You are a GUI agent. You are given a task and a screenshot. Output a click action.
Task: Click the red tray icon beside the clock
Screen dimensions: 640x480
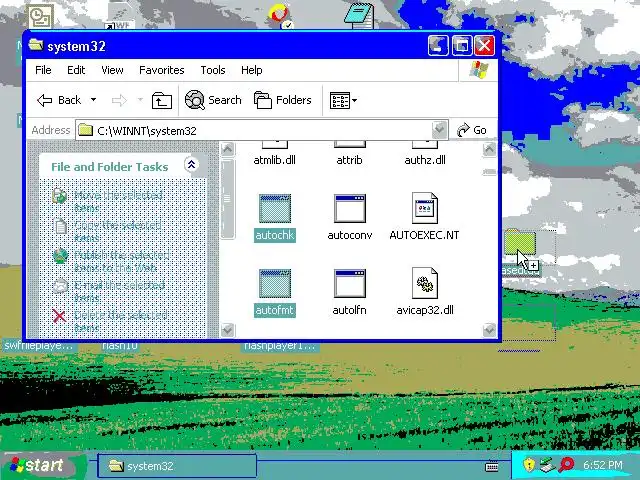567,464
